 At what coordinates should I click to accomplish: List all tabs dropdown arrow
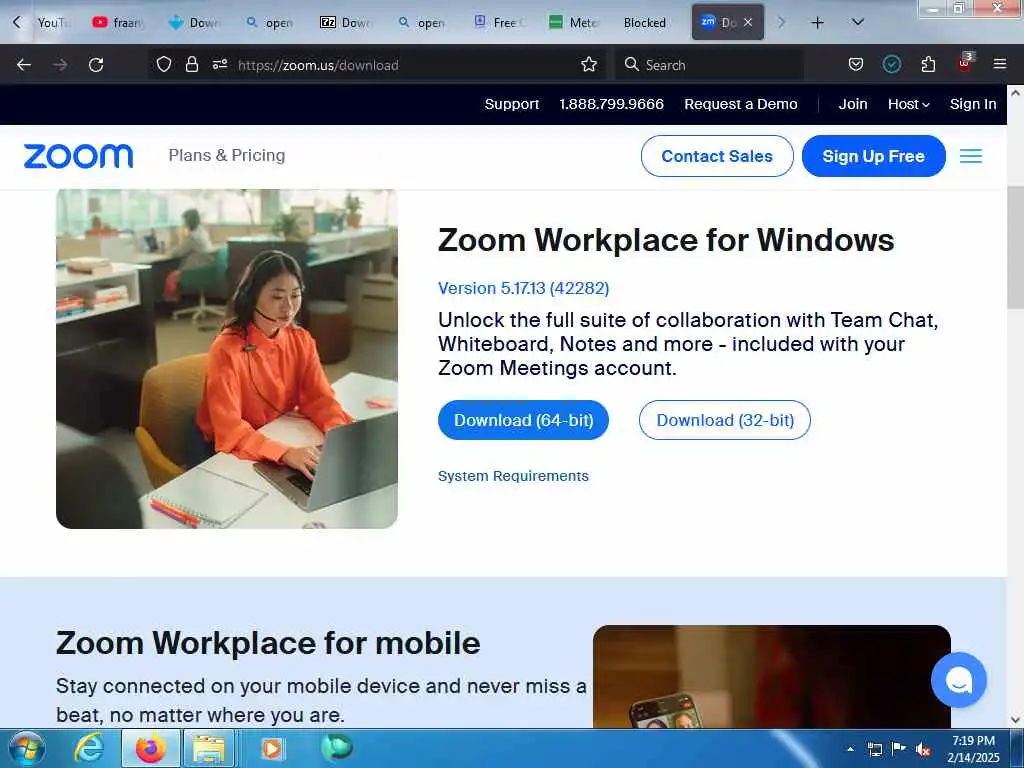(x=858, y=23)
